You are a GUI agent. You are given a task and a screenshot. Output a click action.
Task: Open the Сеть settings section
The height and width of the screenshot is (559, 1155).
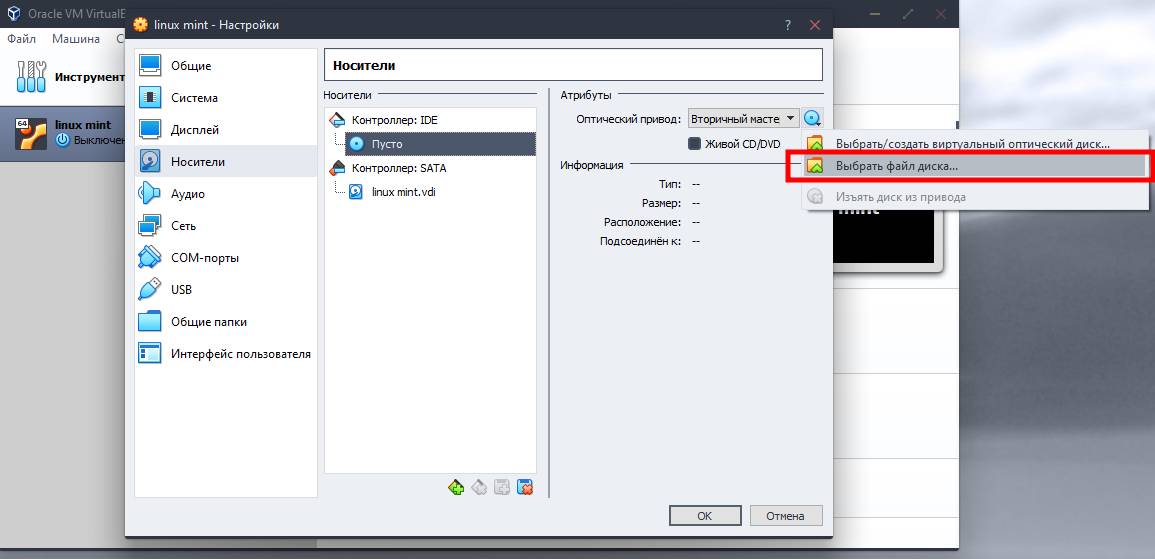click(183, 226)
